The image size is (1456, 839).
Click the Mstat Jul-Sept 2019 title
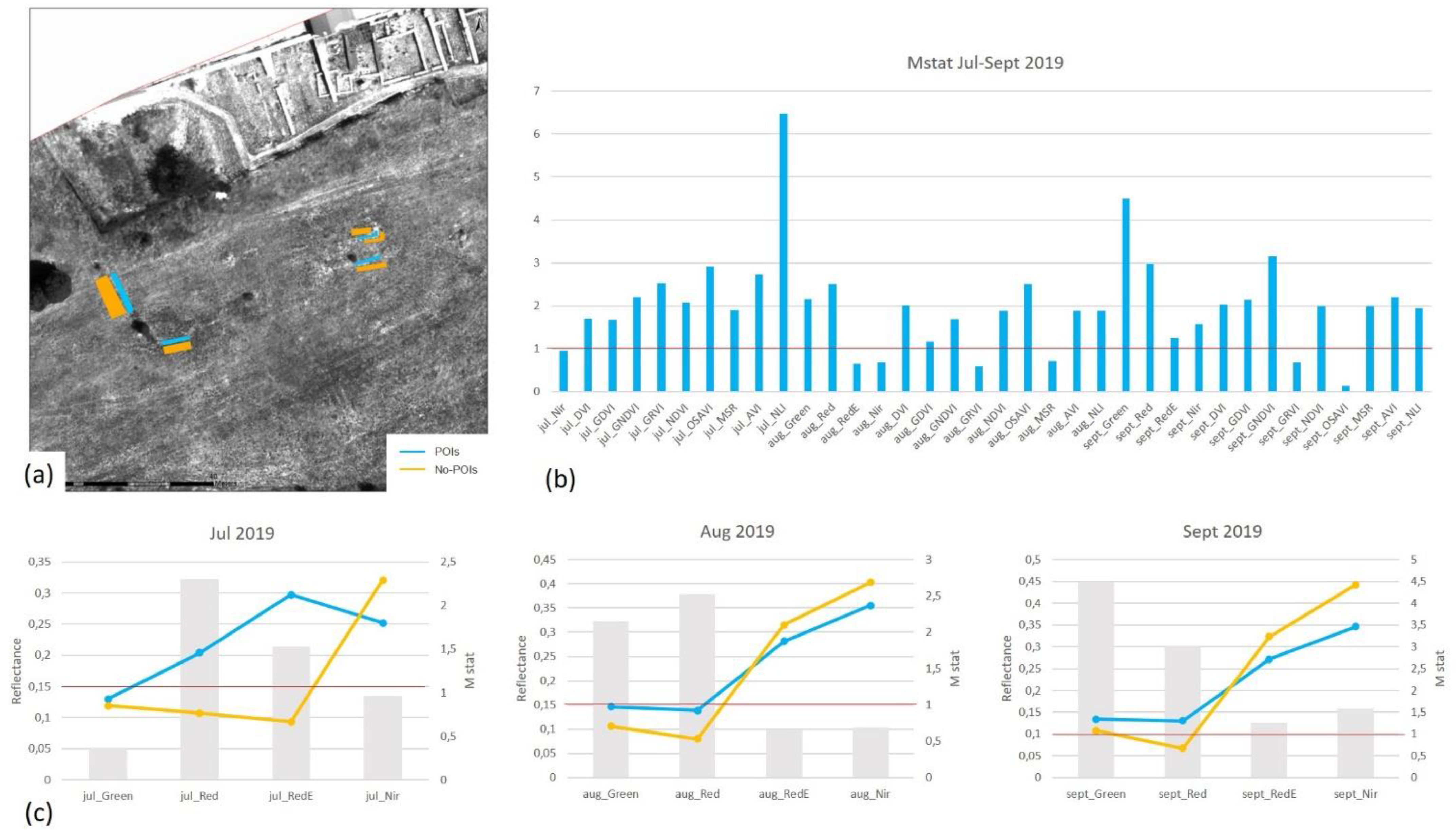[984, 62]
